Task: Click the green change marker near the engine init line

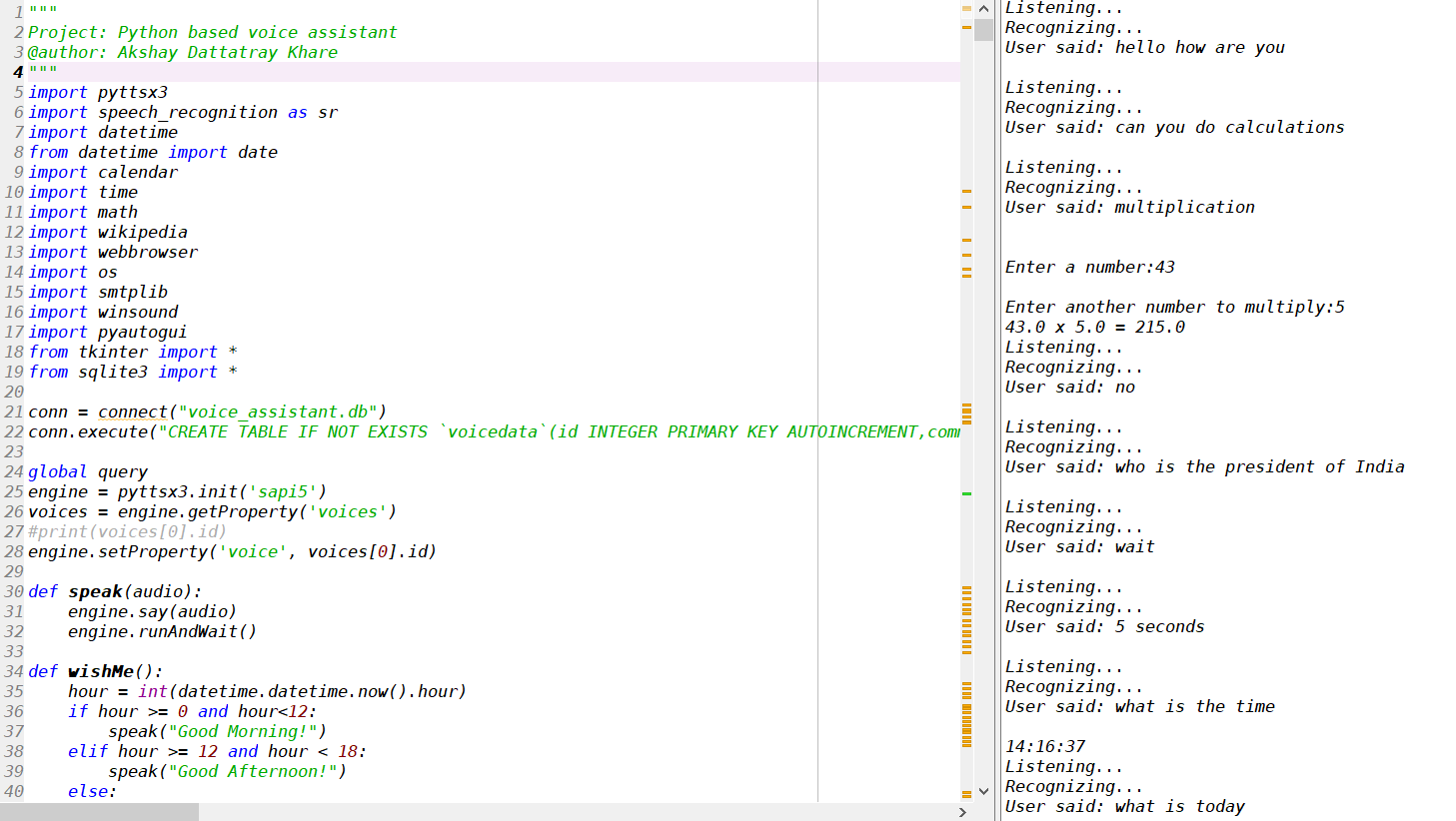Action: point(965,491)
